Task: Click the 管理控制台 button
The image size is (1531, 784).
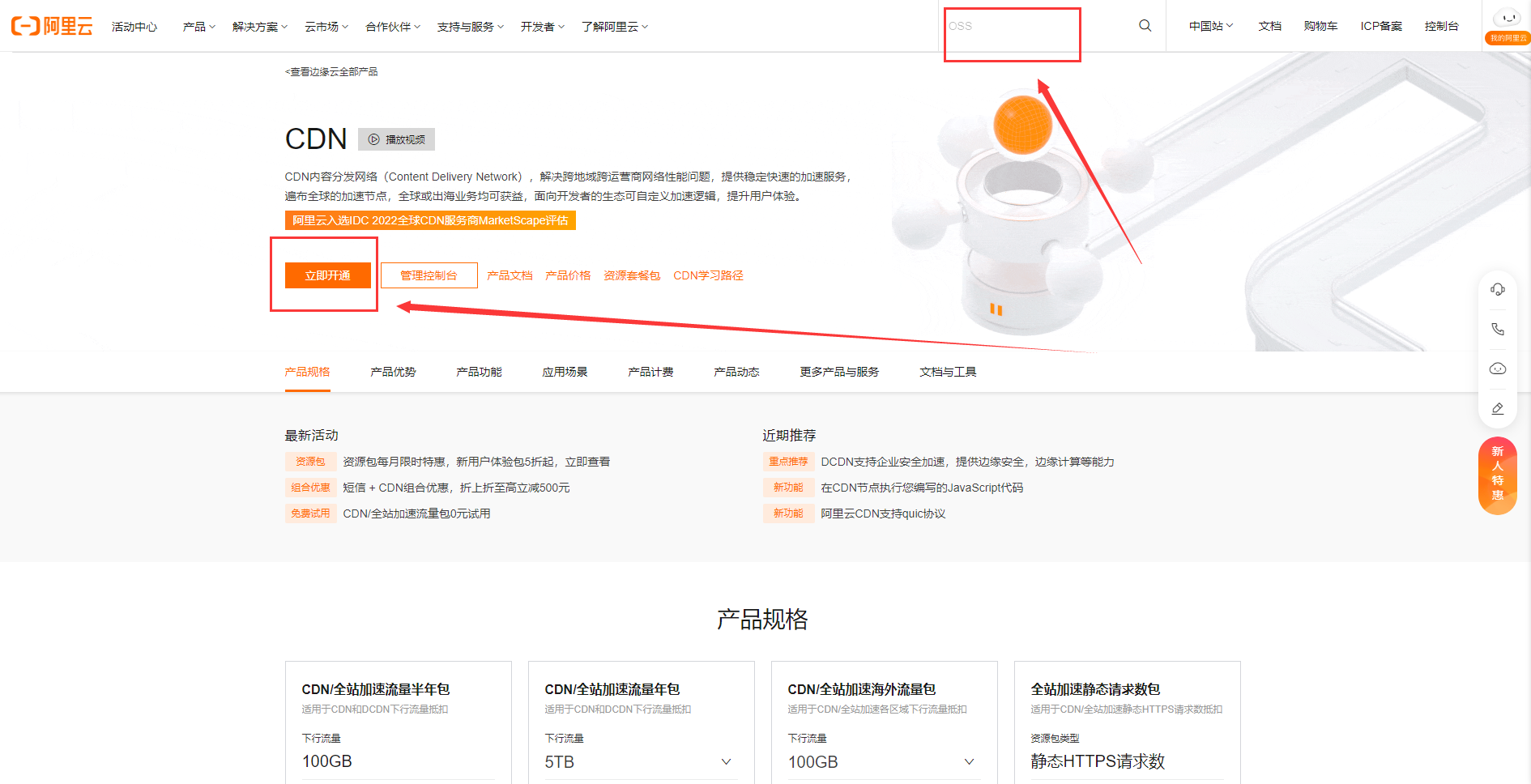Action: click(x=429, y=275)
